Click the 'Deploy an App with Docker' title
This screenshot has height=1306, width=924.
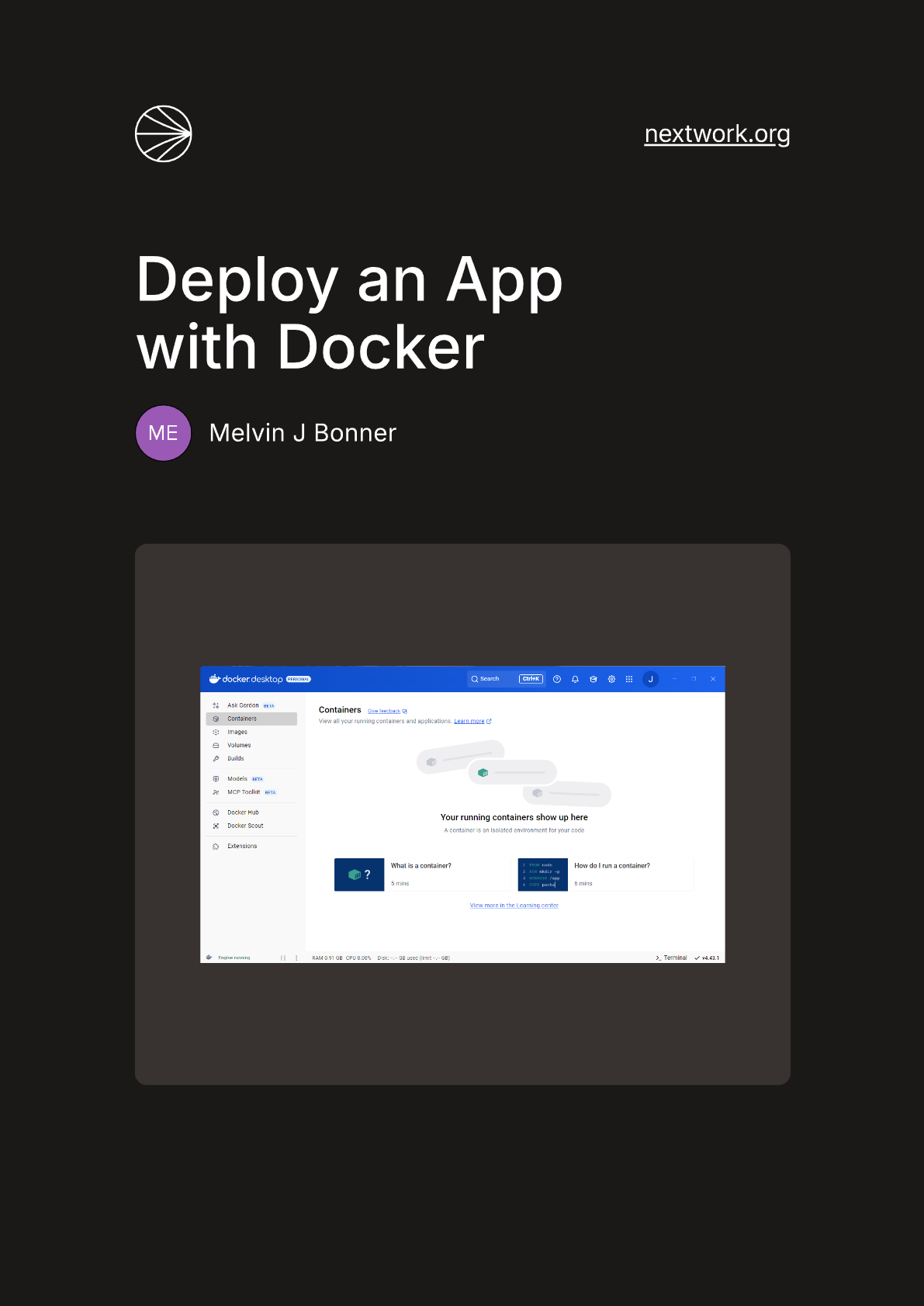click(349, 314)
